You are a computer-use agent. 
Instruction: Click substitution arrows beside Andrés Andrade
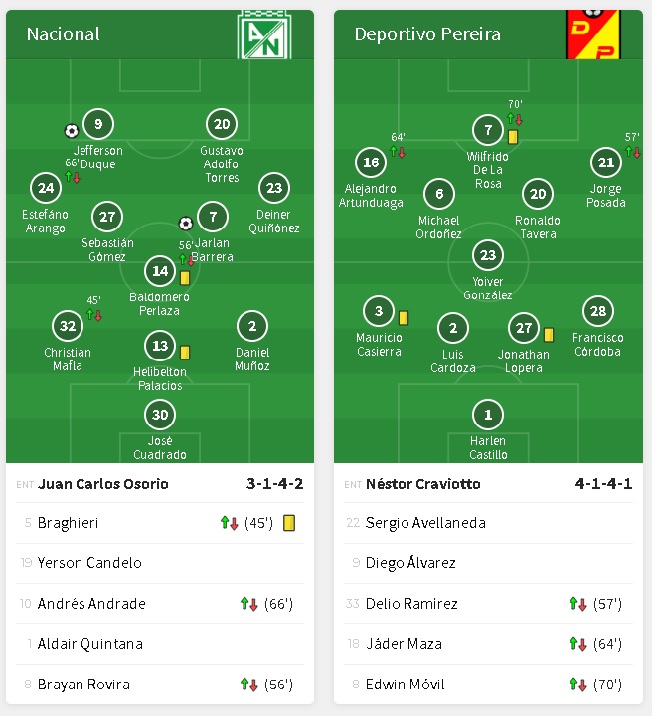pyautogui.click(x=249, y=603)
